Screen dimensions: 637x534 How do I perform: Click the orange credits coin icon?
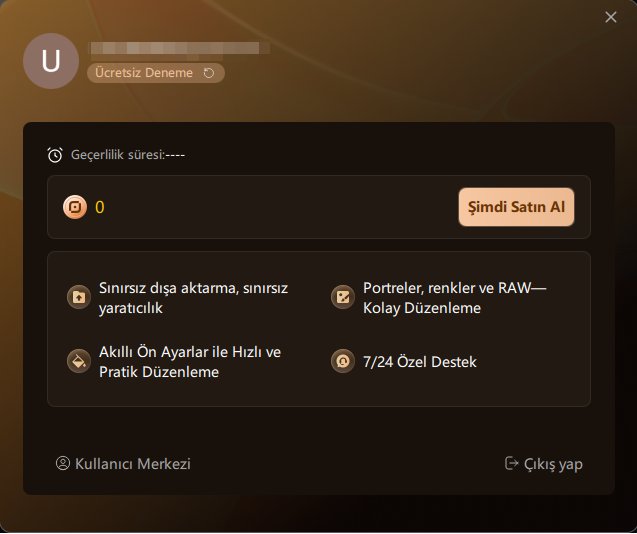[75, 207]
